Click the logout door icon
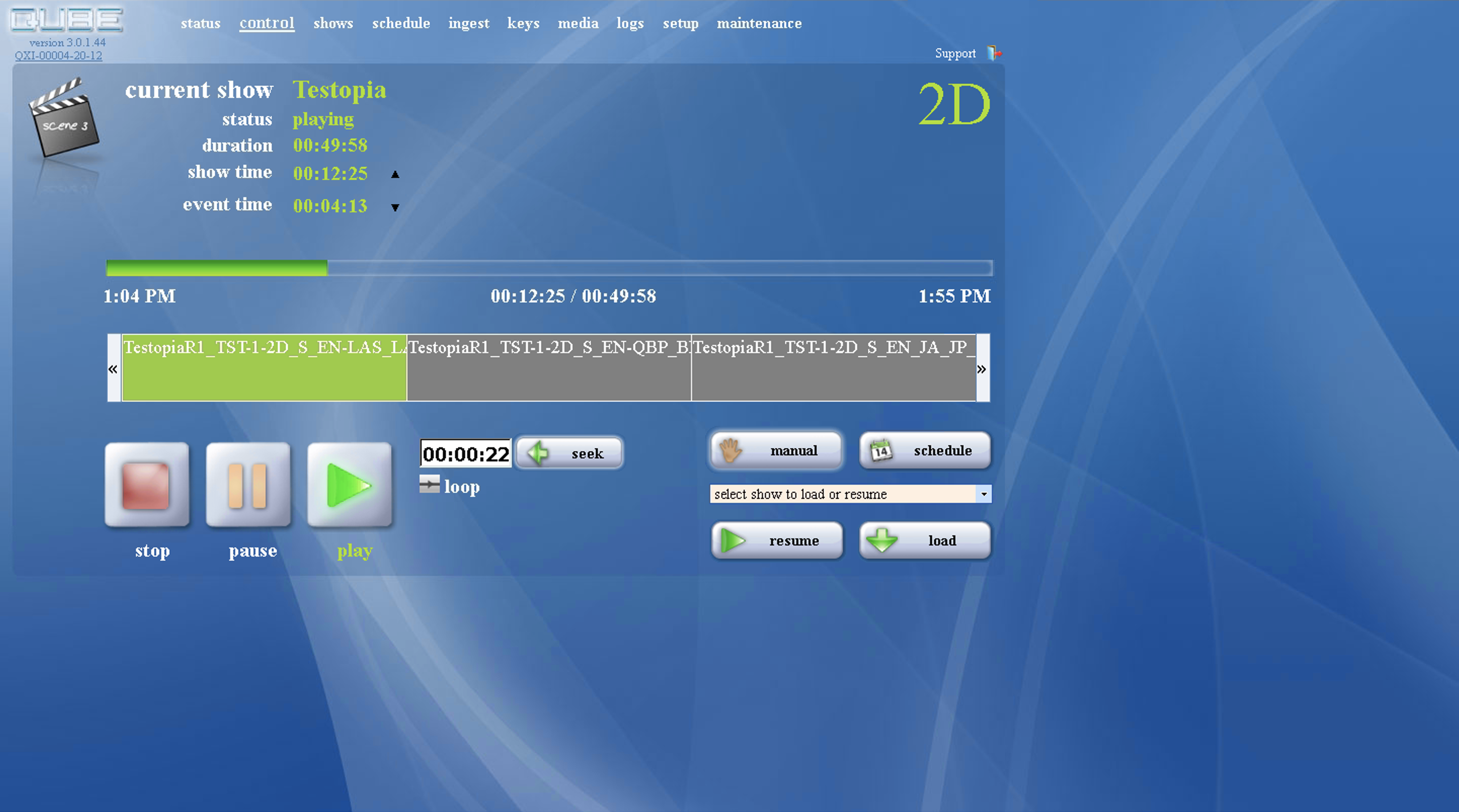Image resolution: width=1459 pixels, height=812 pixels. pyautogui.click(x=994, y=53)
